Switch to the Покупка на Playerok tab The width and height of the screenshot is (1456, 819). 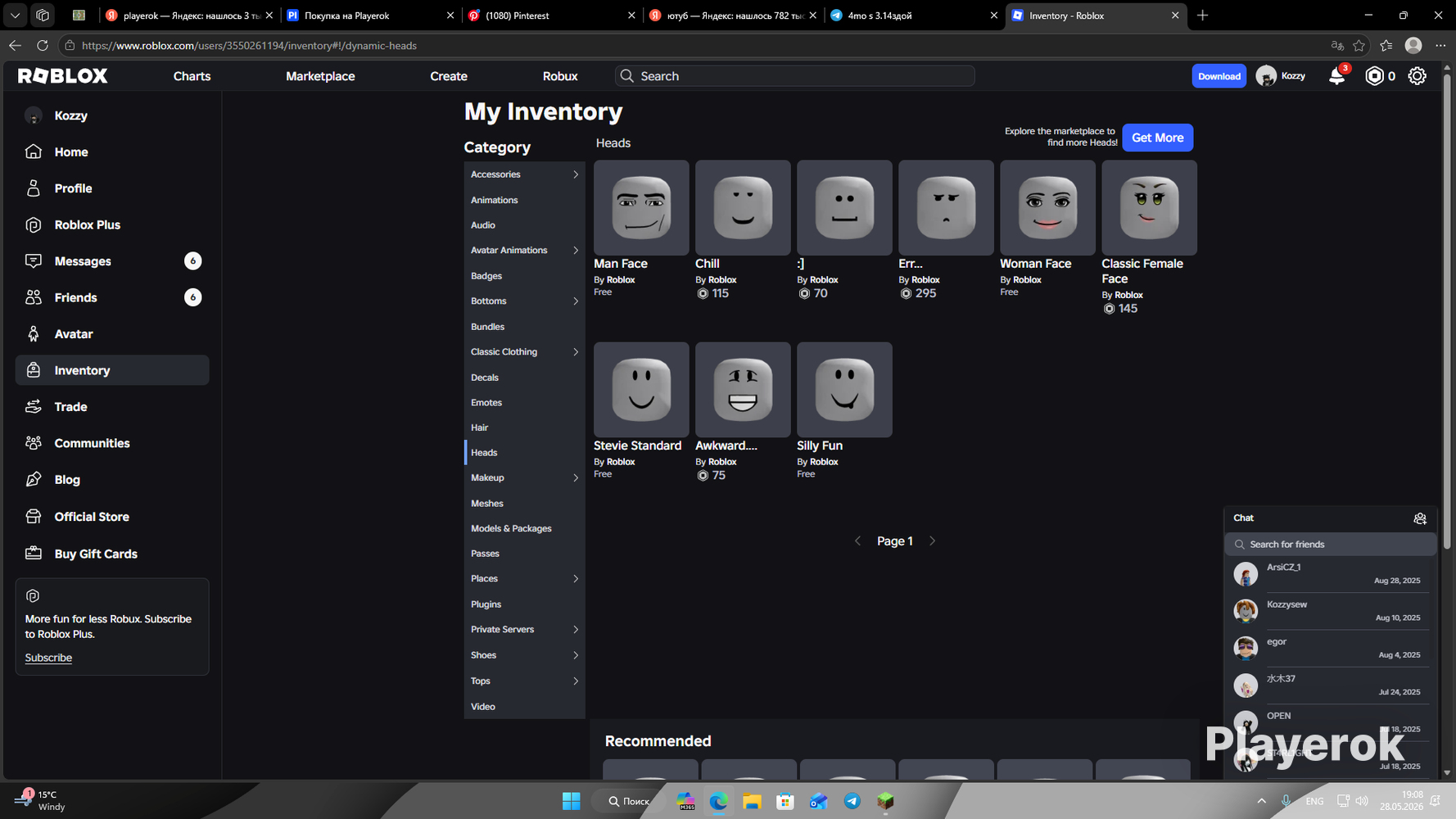[x=371, y=16]
